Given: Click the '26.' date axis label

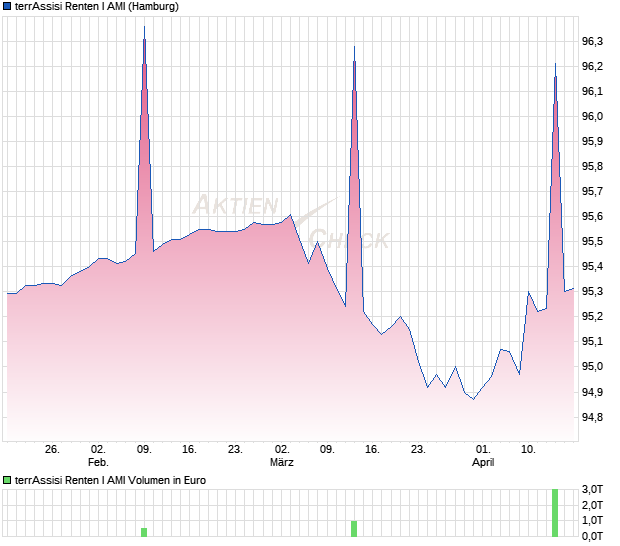Looking at the screenshot, I should 52,450.
